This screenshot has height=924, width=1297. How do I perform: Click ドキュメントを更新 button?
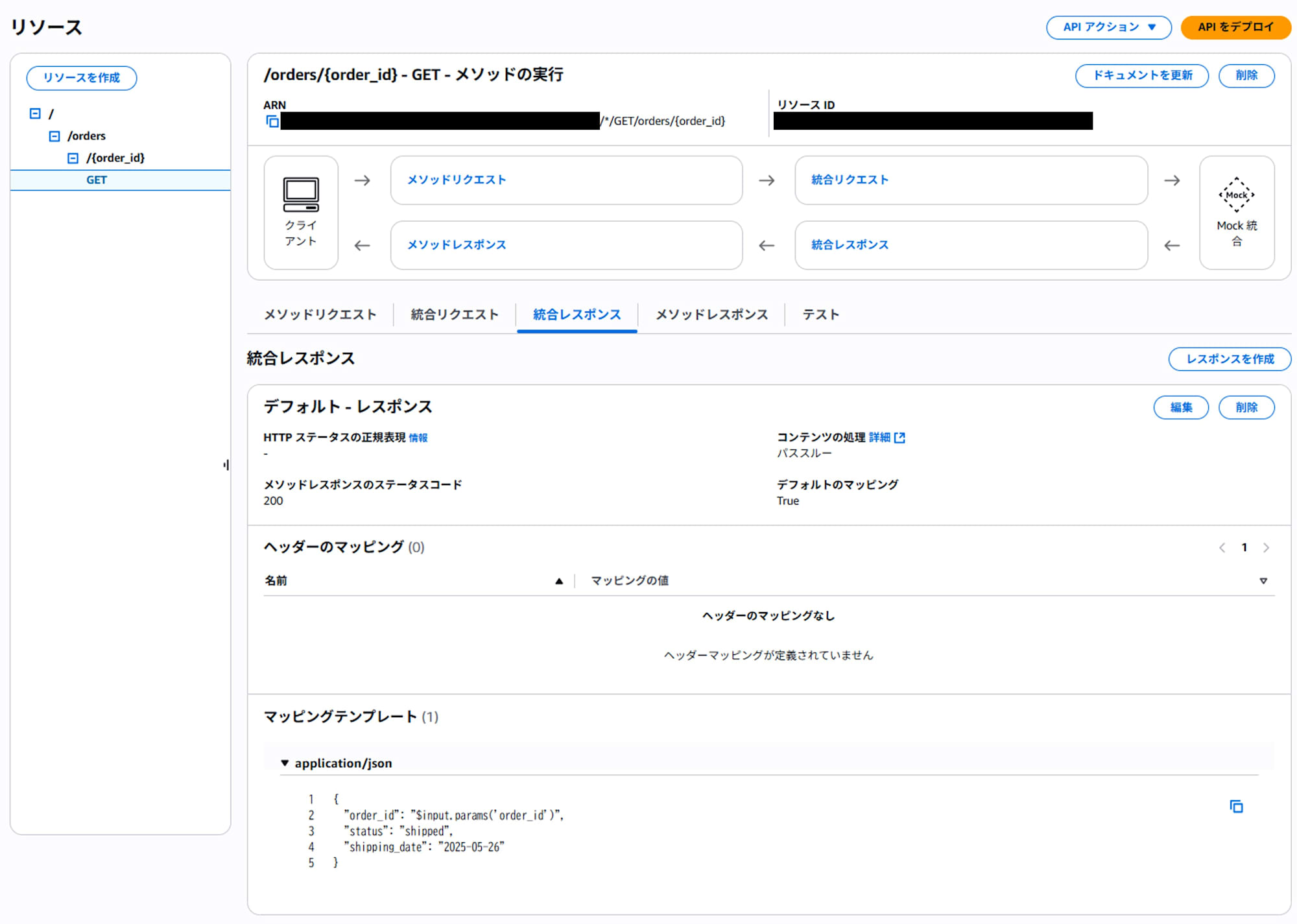tap(1142, 75)
